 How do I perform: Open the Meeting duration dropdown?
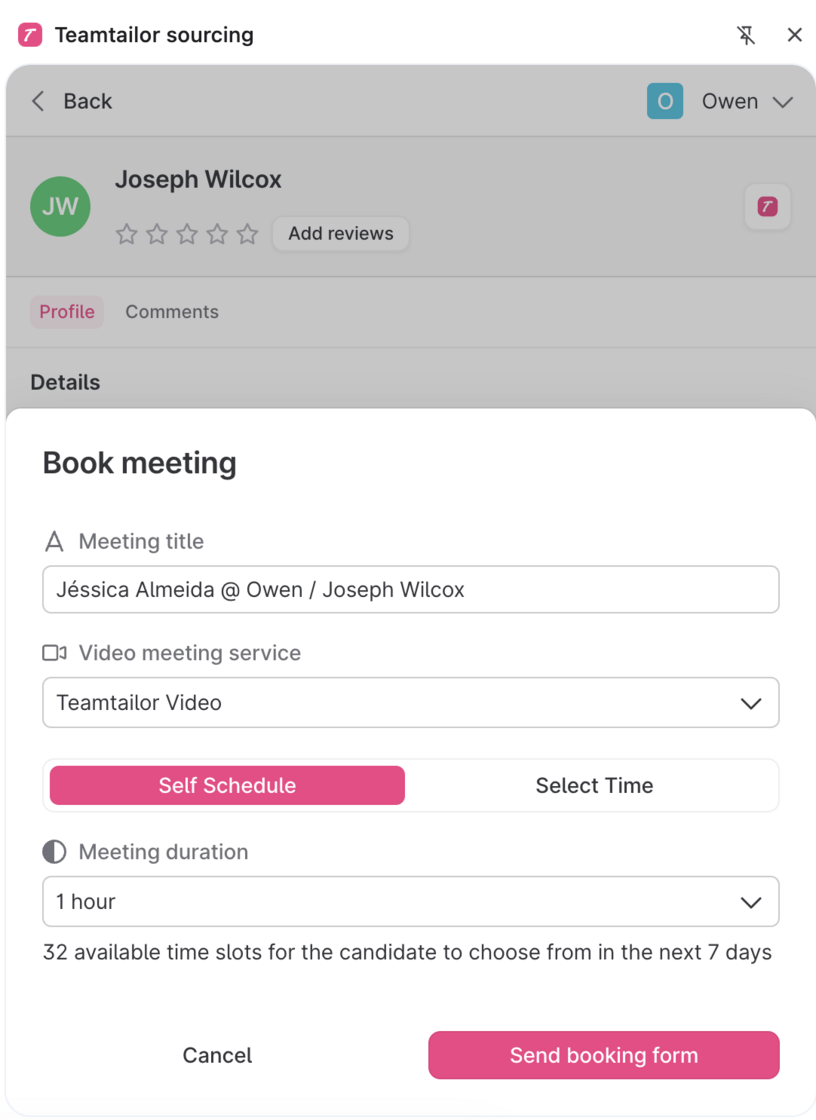[x=410, y=902]
